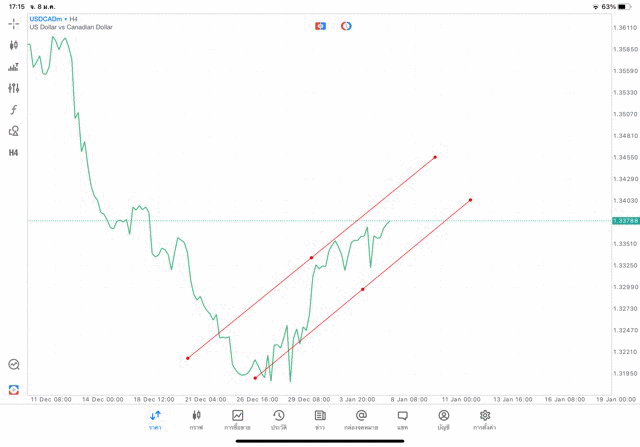Screen dimensions: 640x447
Task: Open the ข่าว (News) tab
Action: pyautogui.click(x=320, y=420)
